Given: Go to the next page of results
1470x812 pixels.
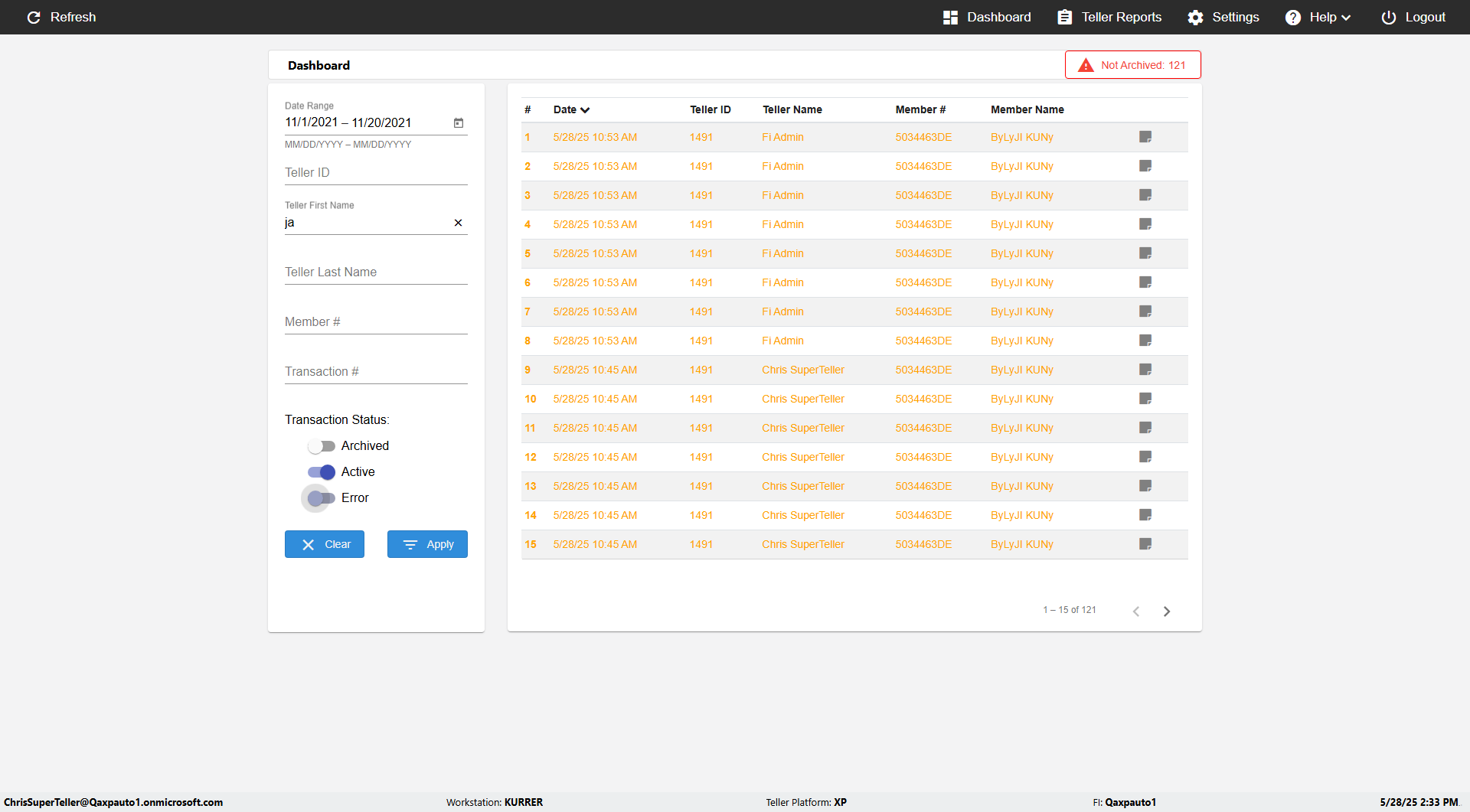Looking at the screenshot, I should click(1167, 611).
